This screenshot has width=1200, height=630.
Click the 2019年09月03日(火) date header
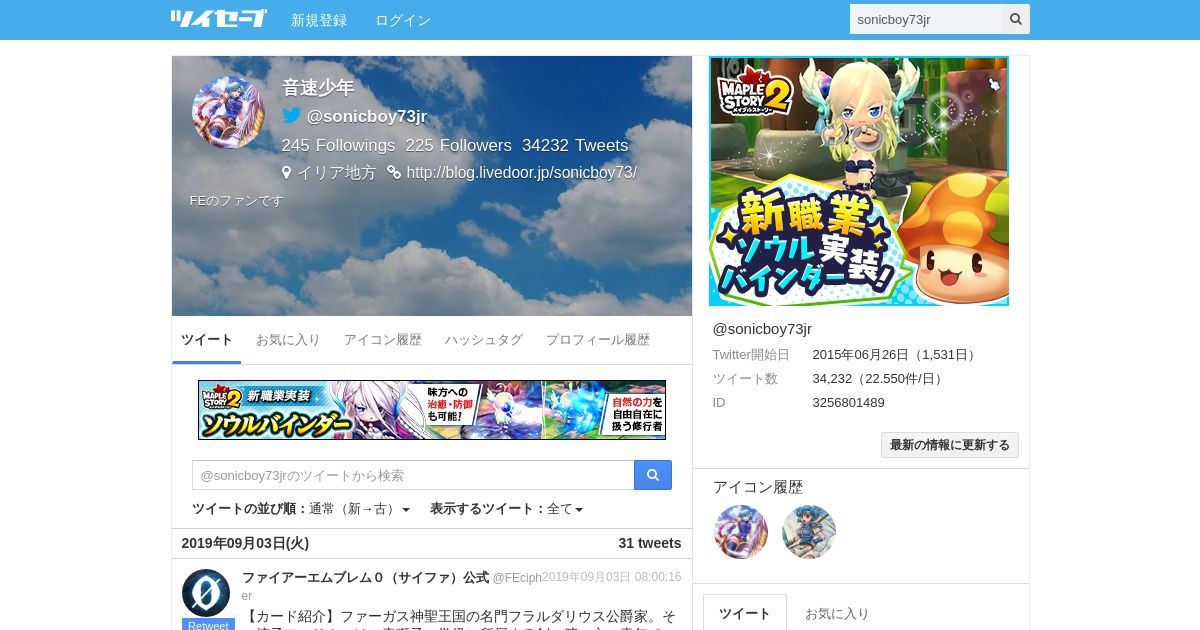click(x=245, y=543)
